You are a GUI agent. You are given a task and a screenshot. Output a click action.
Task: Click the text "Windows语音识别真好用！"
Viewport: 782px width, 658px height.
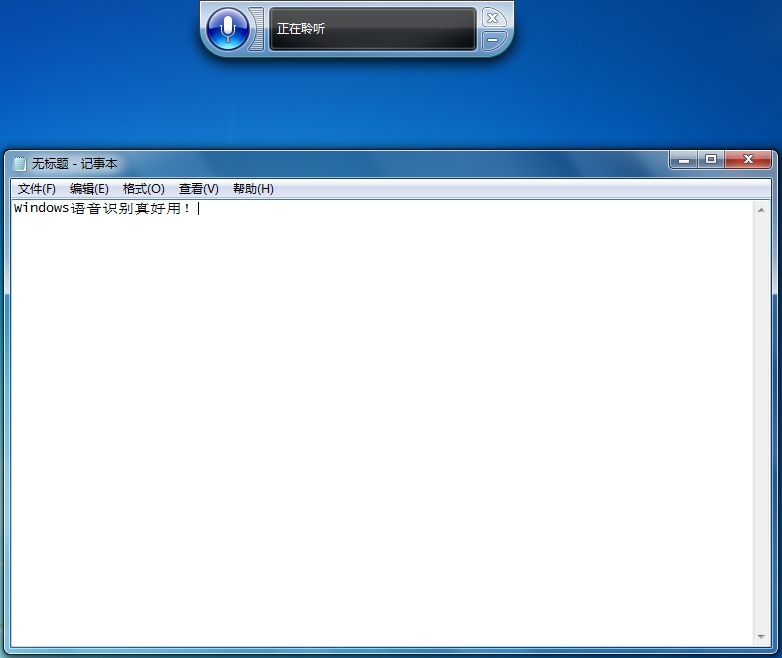click(x=102, y=208)
